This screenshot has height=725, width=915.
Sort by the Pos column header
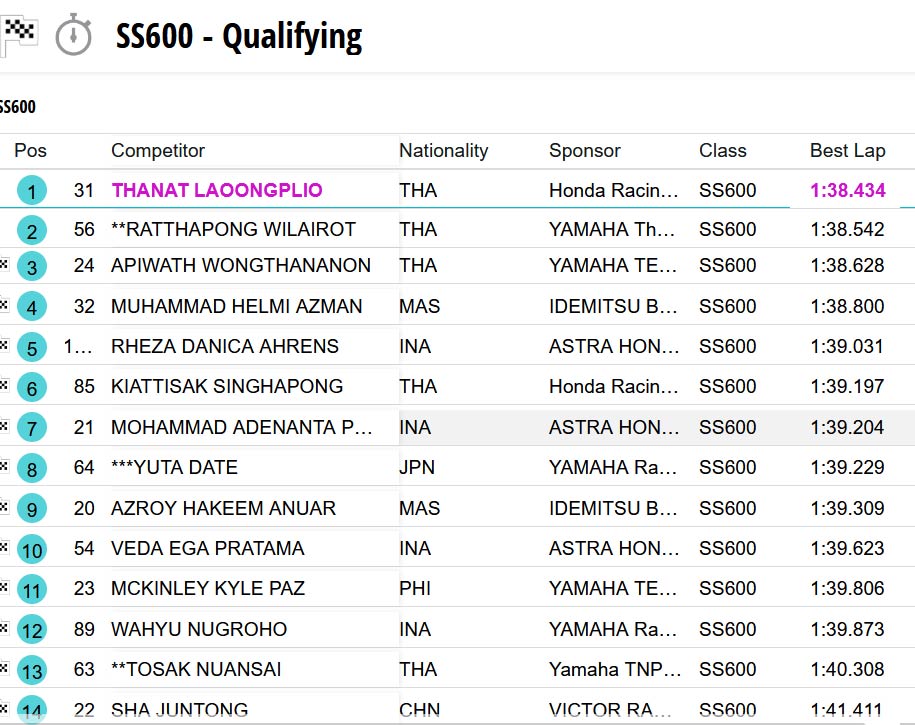(x=30, y=151)
